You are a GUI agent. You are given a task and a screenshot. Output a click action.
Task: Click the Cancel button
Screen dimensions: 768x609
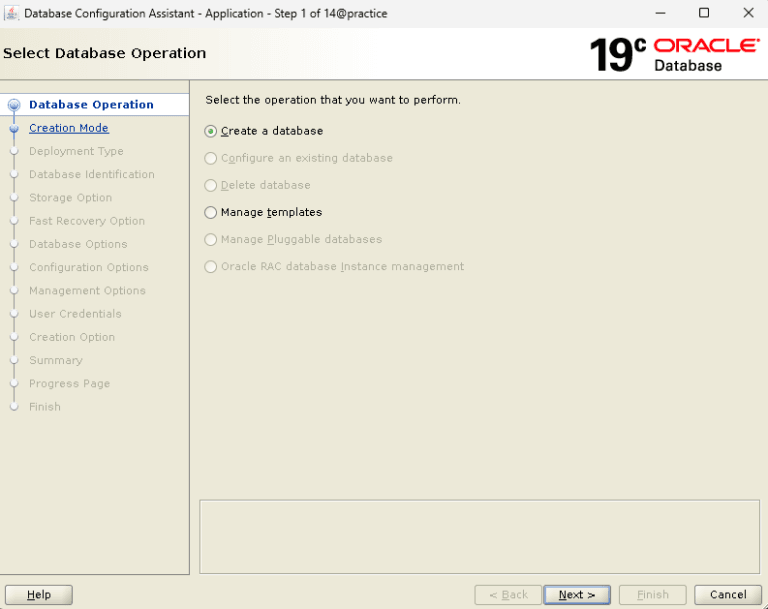pyautogui.click(x=728, y=595)
